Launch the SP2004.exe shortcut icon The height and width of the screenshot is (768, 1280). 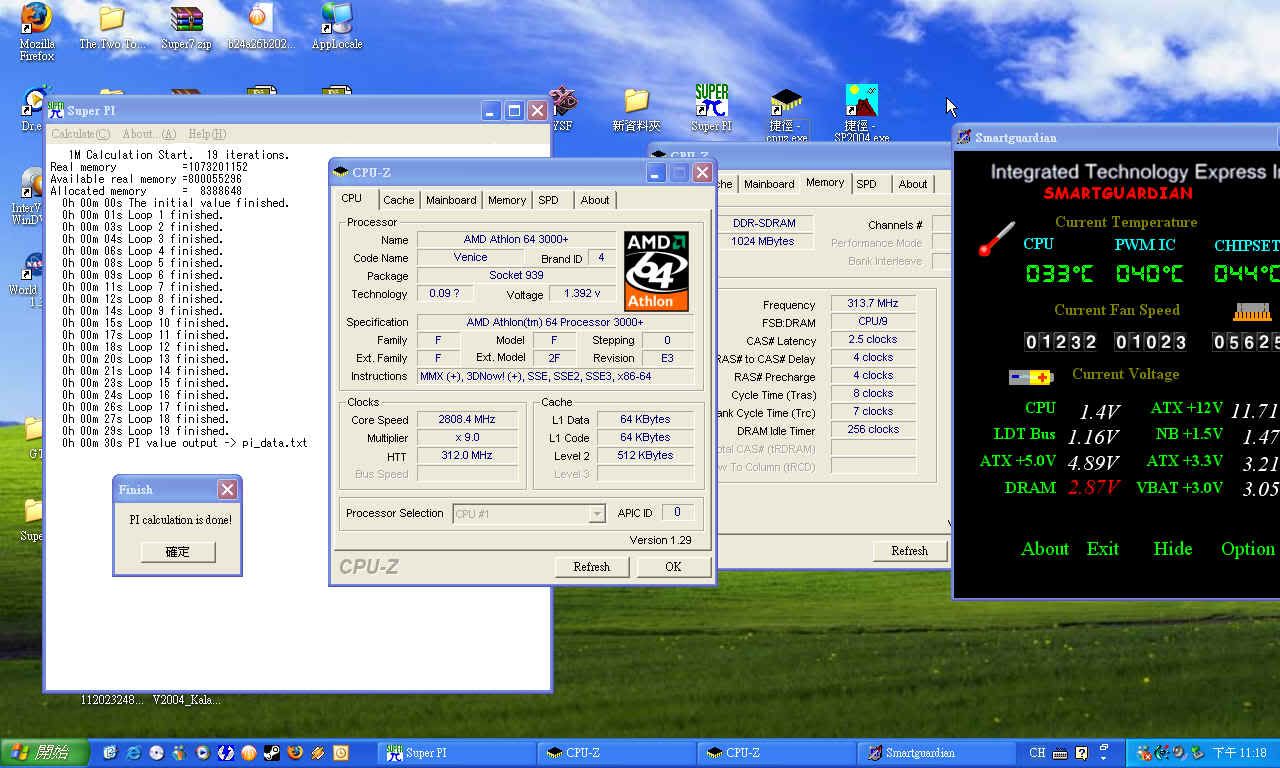(x=861, y=101)
